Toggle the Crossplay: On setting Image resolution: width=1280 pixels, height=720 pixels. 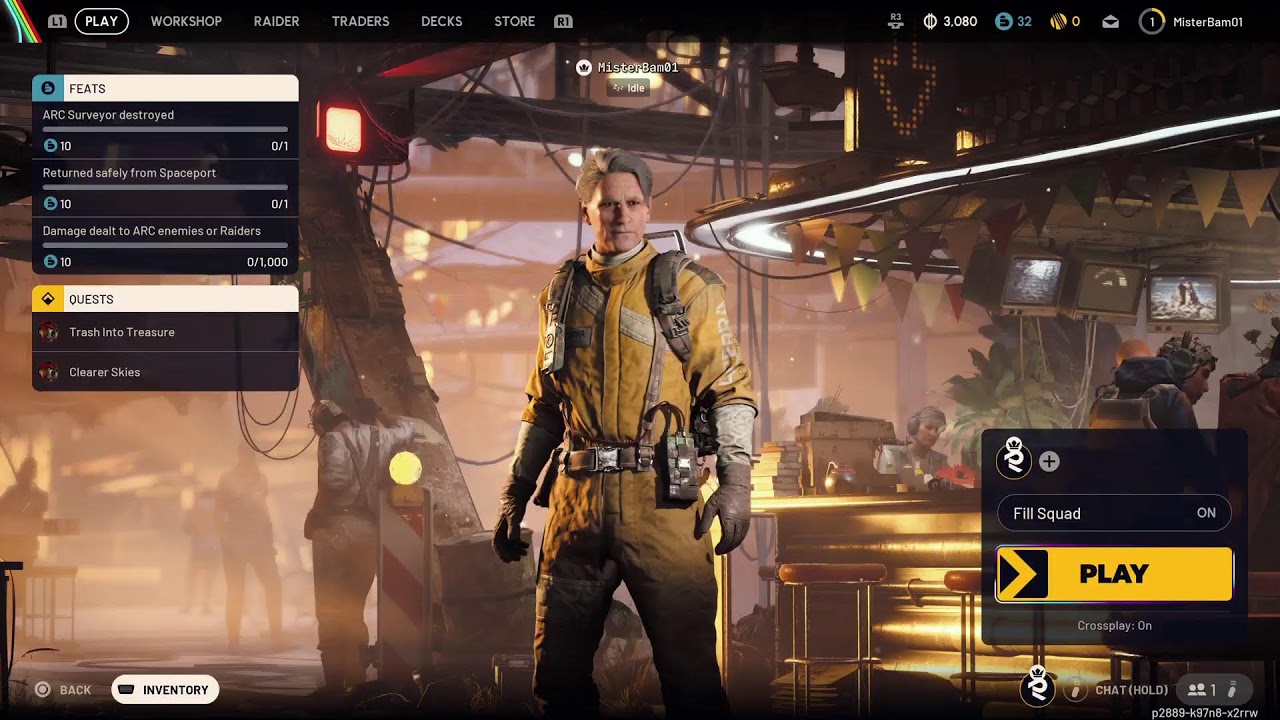coord(1114,626)
